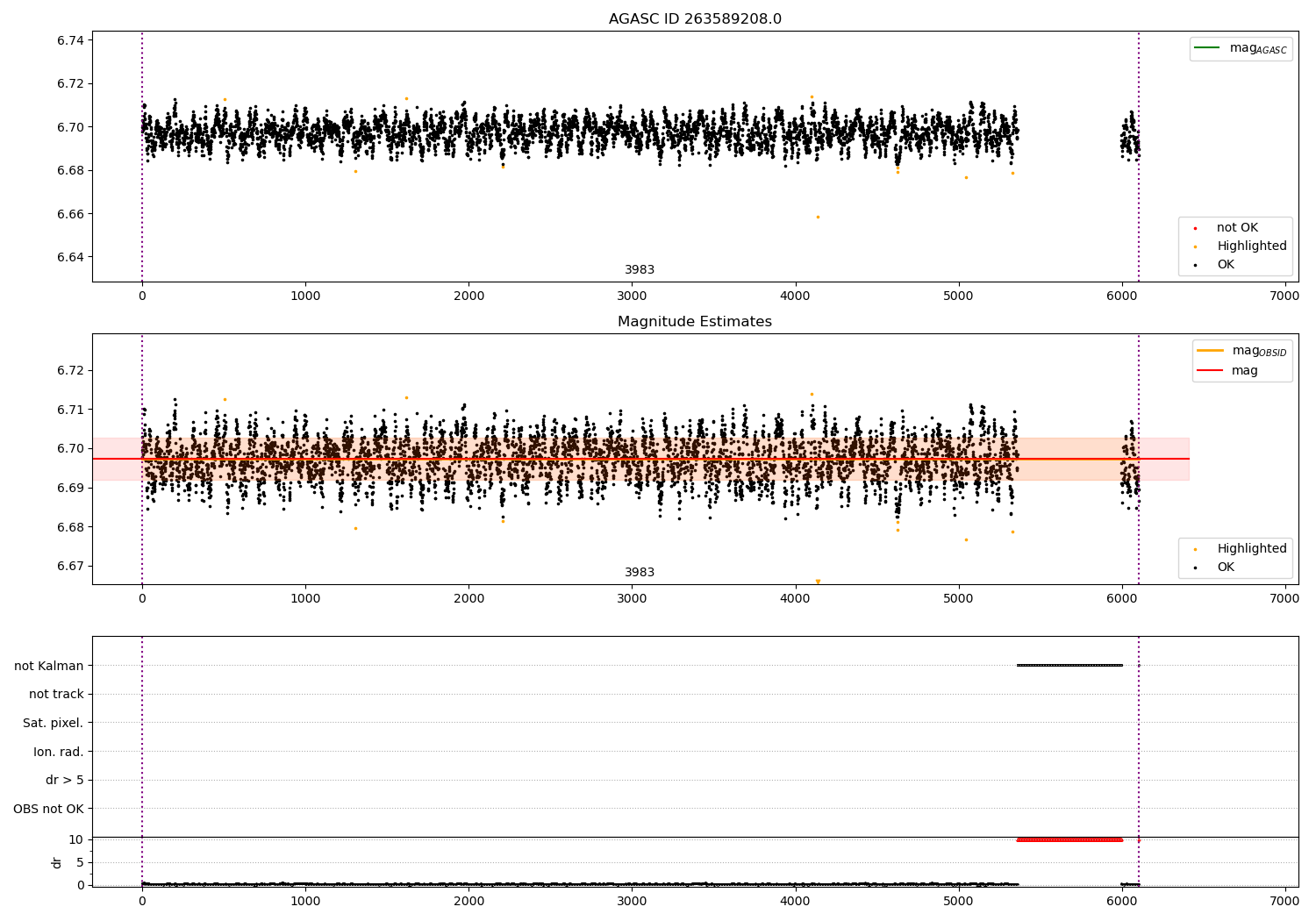
Task: Click the "3983" label in the top plot
Action: pos(640,270)
